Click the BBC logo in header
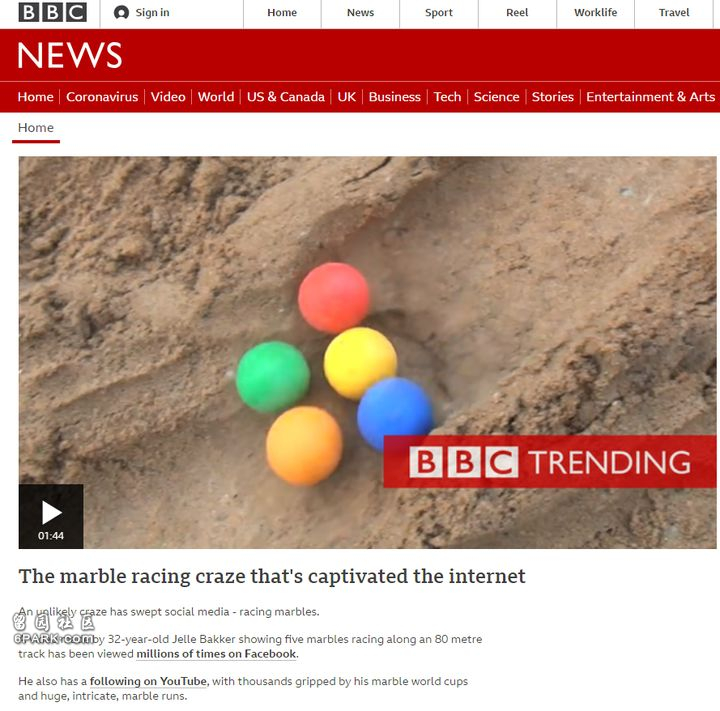 pos(52,12)
